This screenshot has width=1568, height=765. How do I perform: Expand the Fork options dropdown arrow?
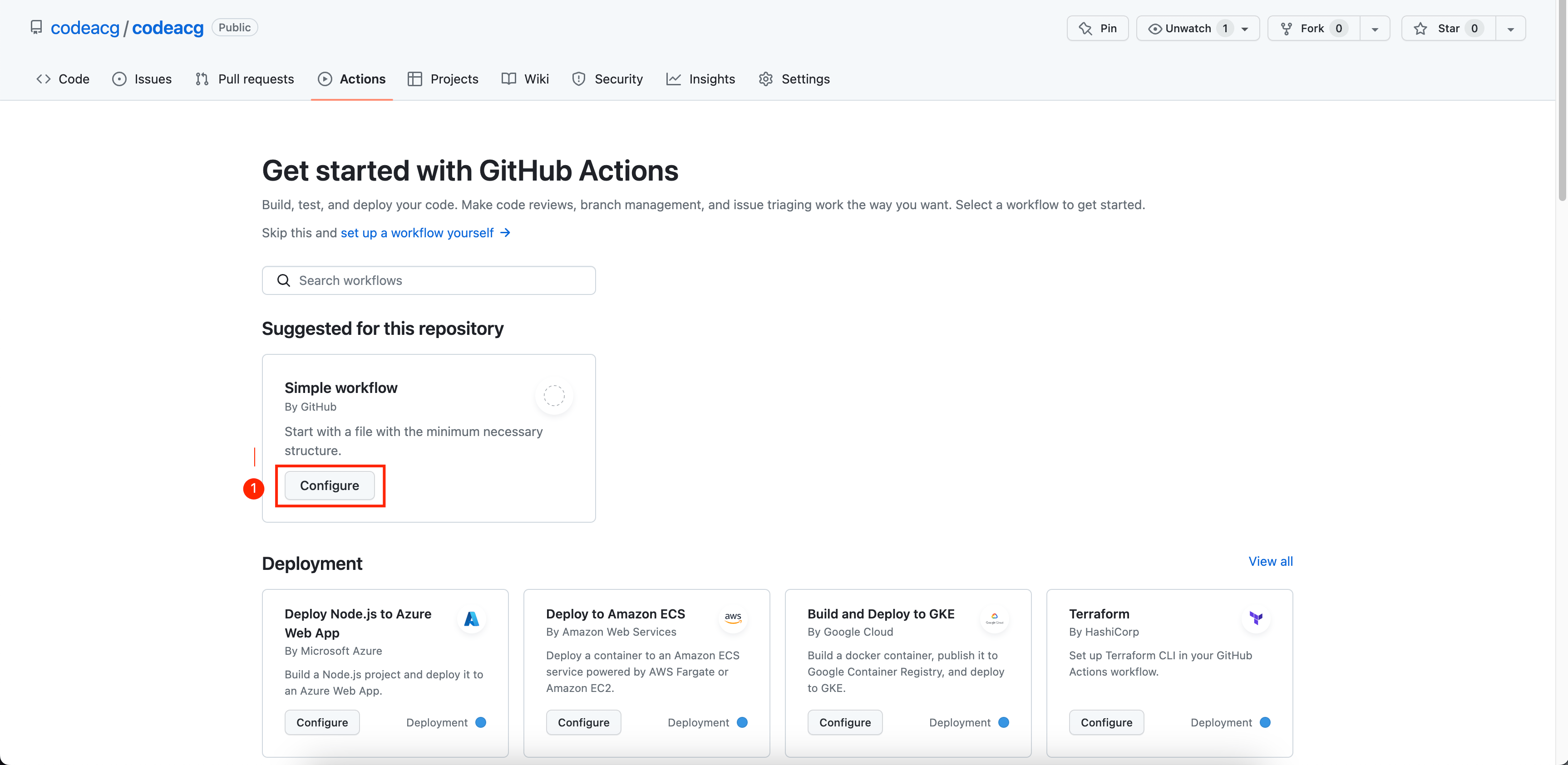[x=1375, y=29]
